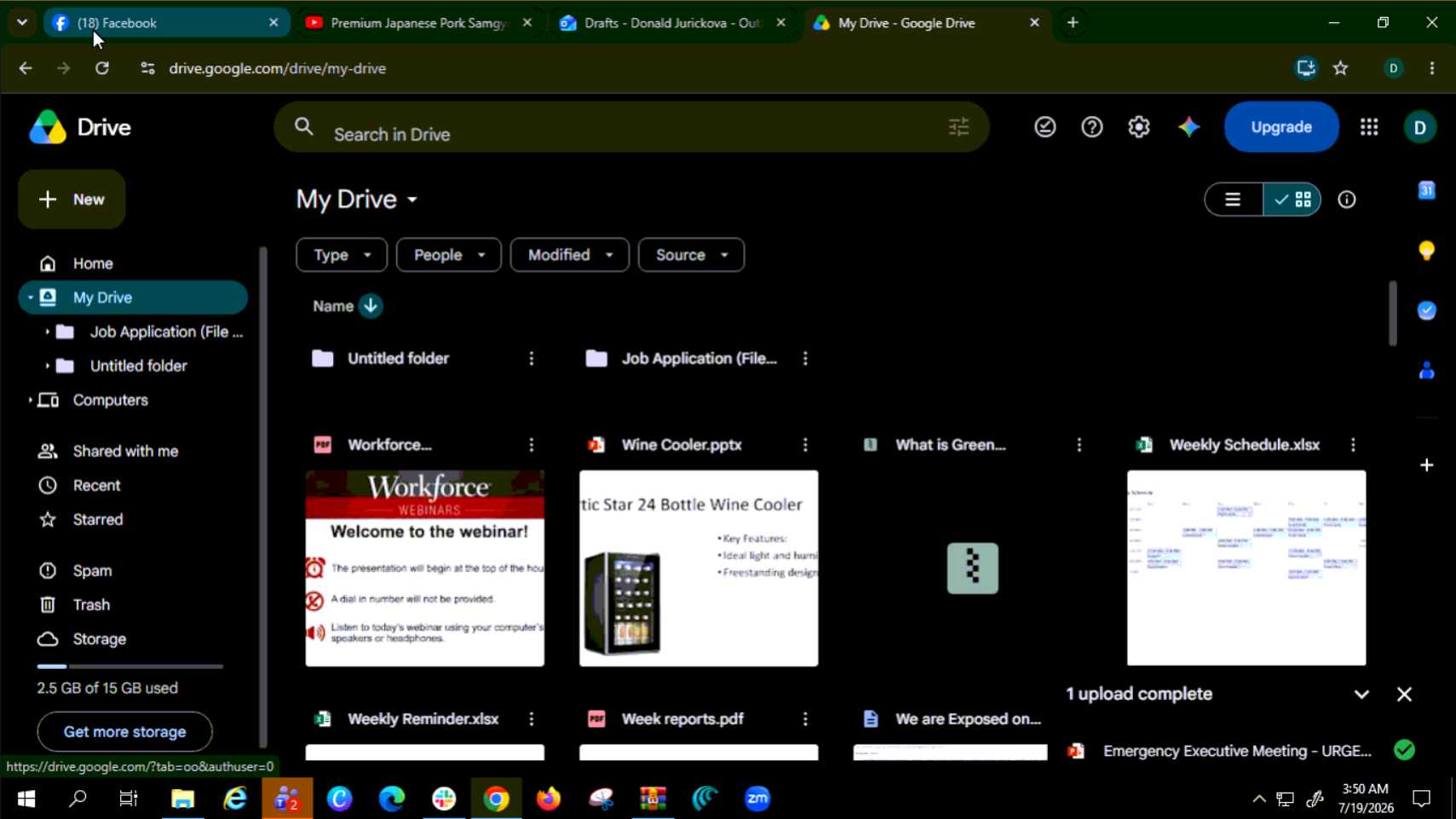More actions for Weekly Reminder.xlsx

[x=532, y=719]
